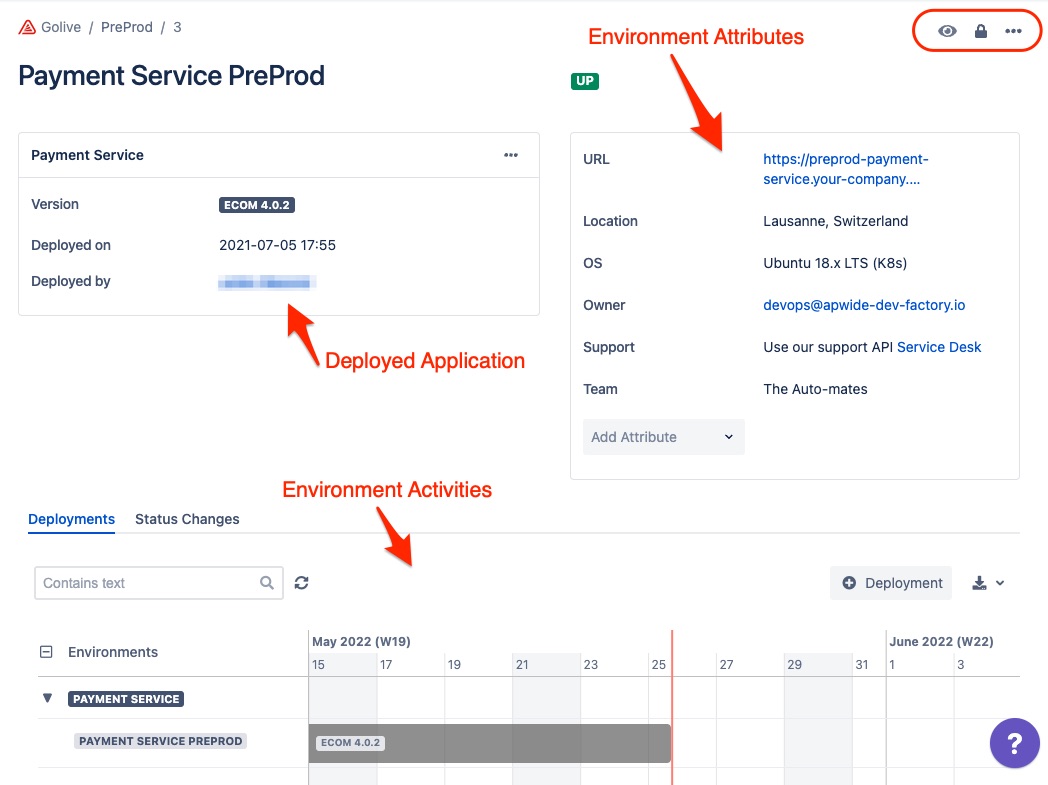1048x785 pixels.
Task: Open the preprod payment service URL
Action: (845, 169)
